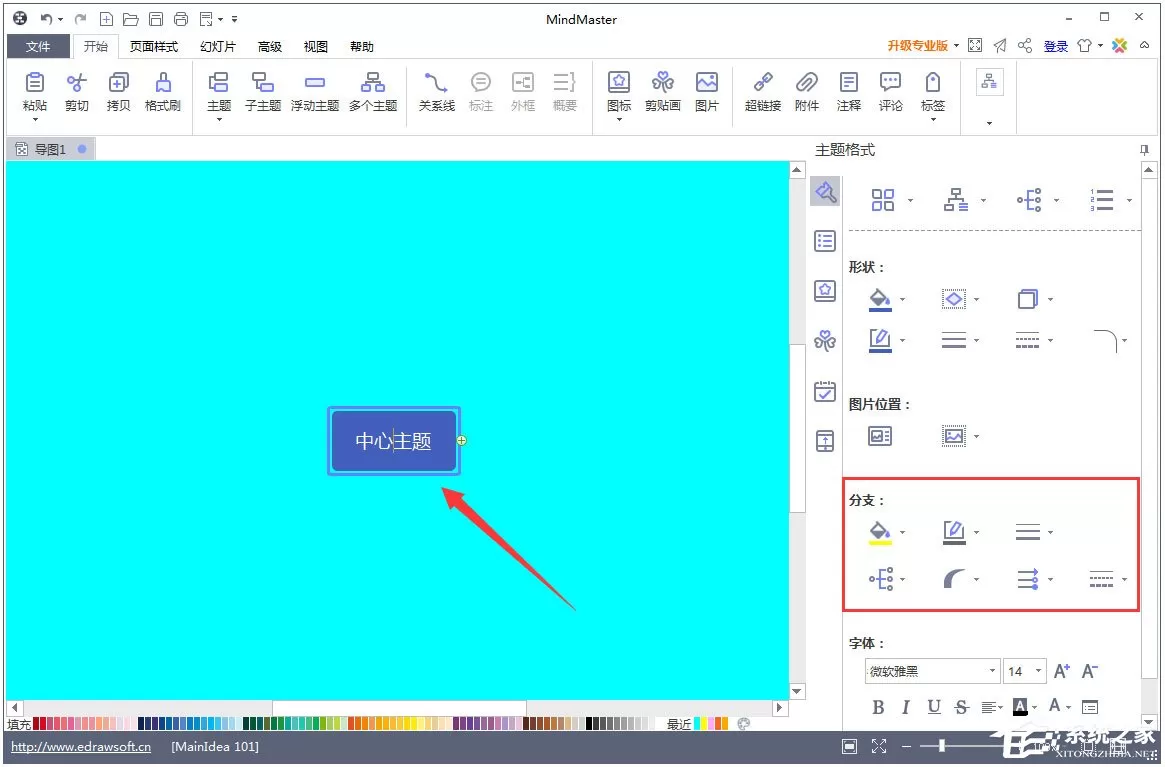Open the File (文件) menu
Screen dimensions: 1165x767
coord(38,46)
